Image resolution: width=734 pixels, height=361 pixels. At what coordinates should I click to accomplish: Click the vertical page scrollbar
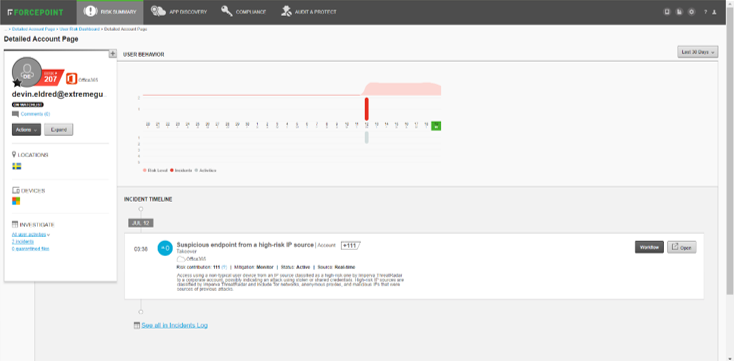730,150
